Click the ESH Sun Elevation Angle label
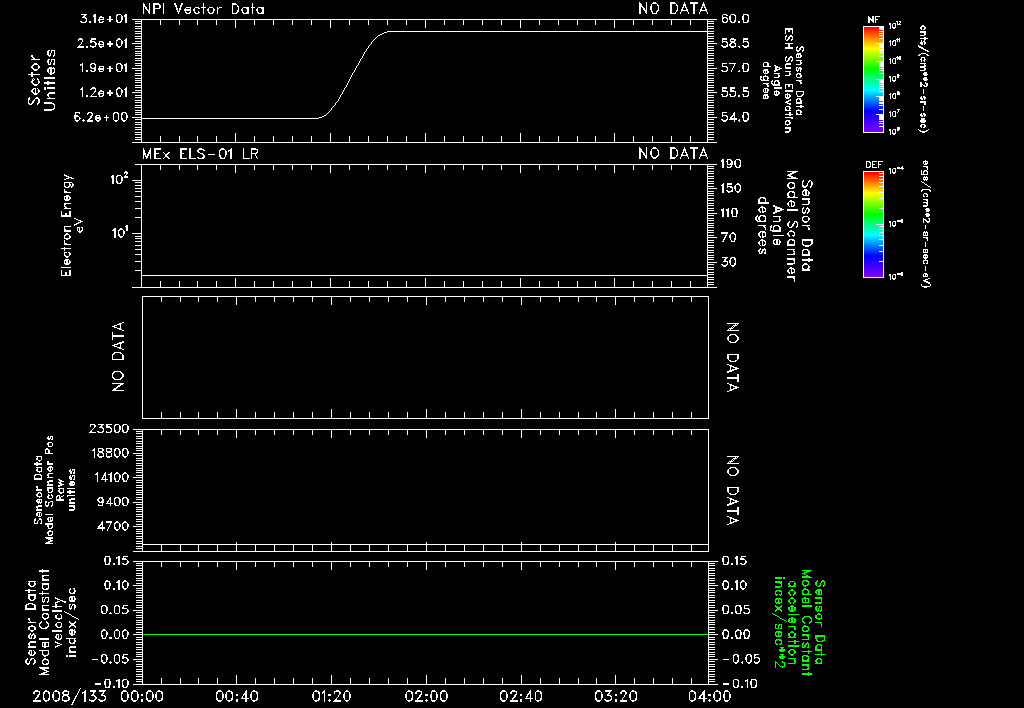The width and height of the screenshot is (1024, 708). pyautogui.click(x=782, y=80)
